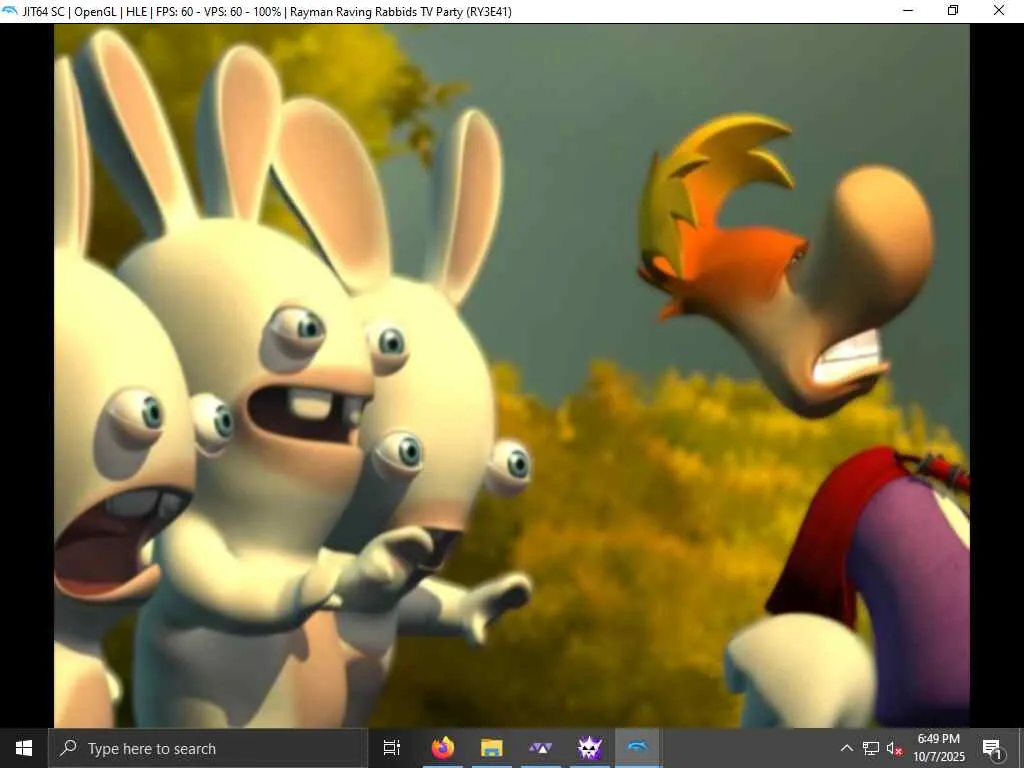Open File Explorer from the taskbar
This screenshot has height=768, width=1024.
(x=492, y=748)
